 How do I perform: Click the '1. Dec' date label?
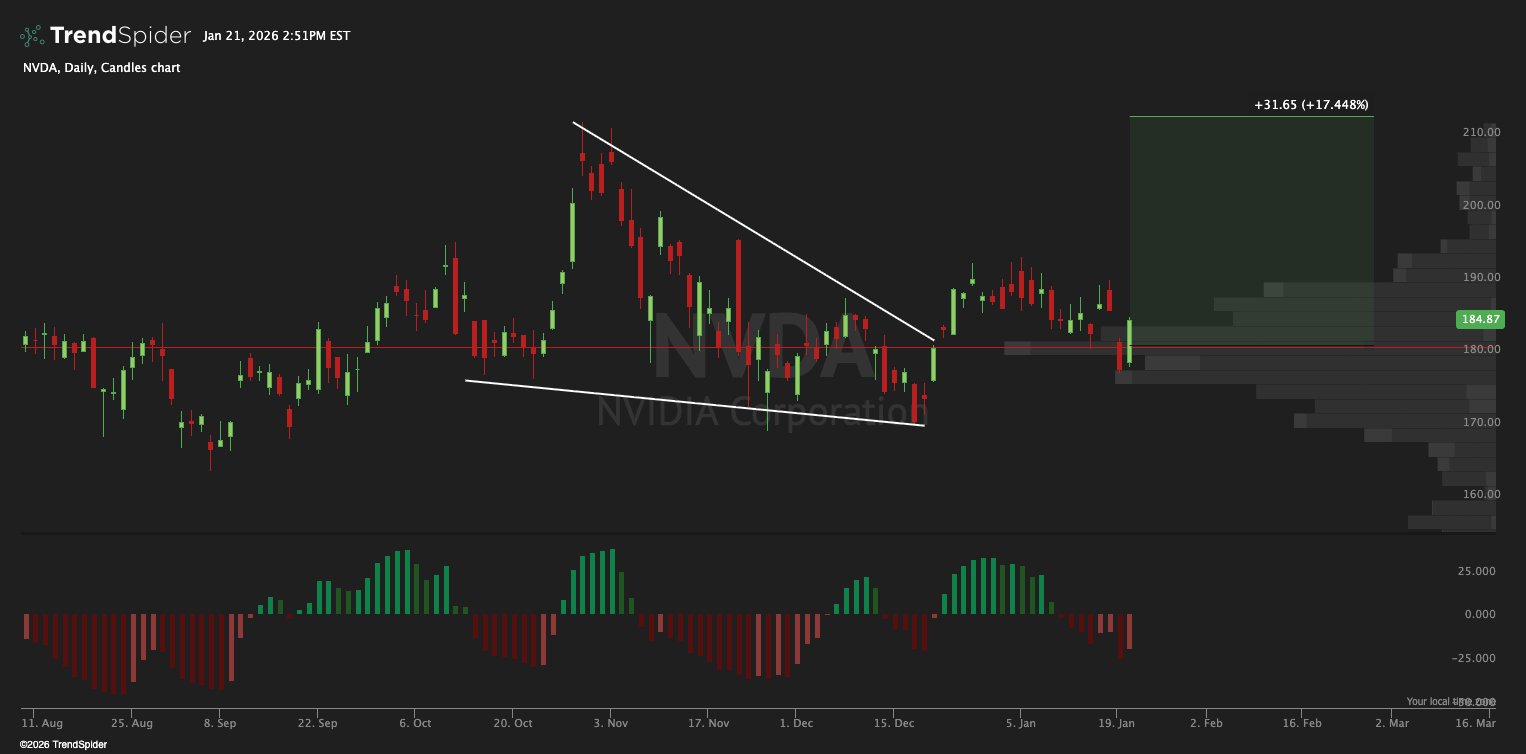[x=797, y=722]
